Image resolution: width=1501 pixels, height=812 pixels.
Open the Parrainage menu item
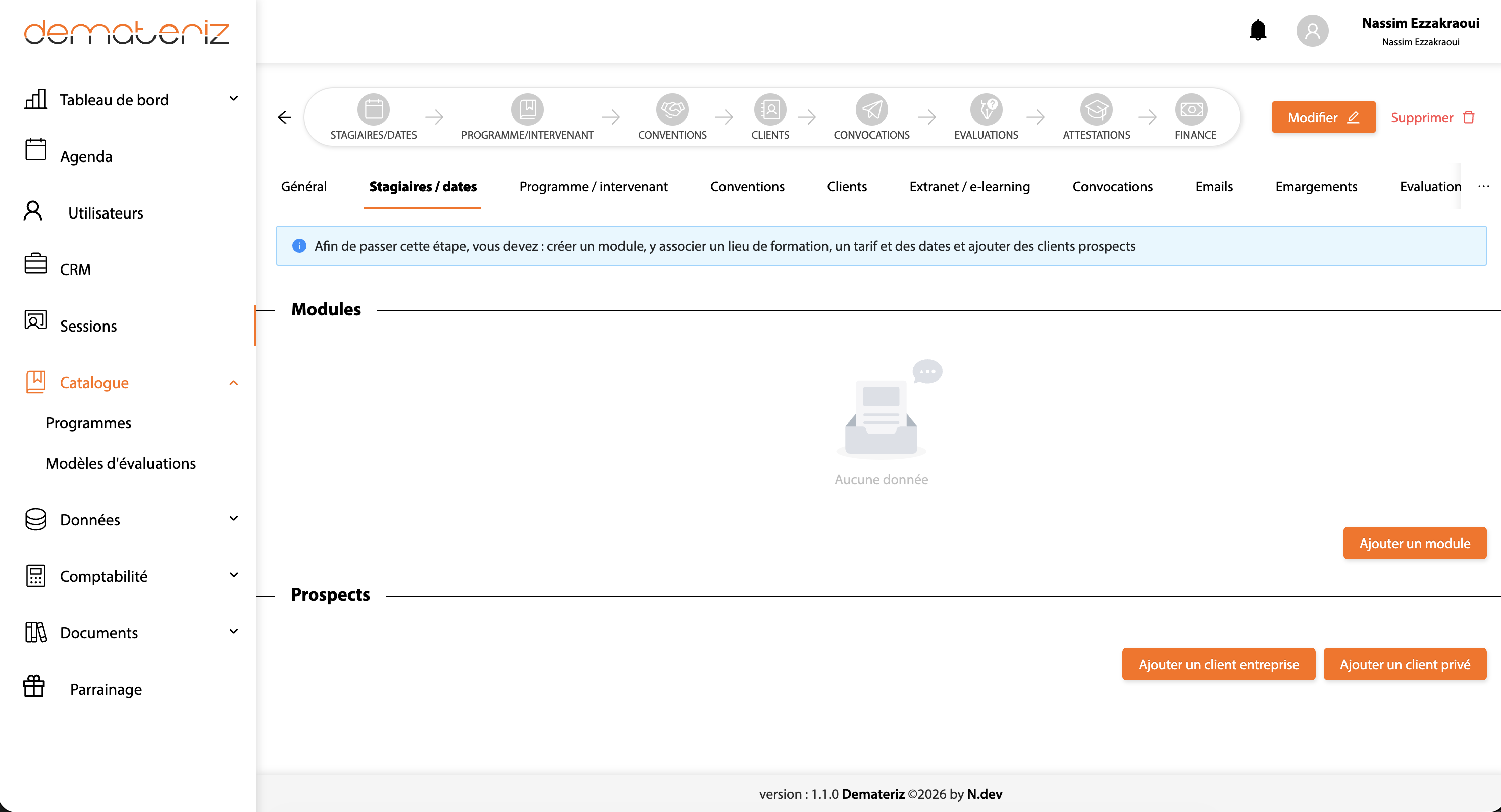pyautogui.click(x=106, y=689)
